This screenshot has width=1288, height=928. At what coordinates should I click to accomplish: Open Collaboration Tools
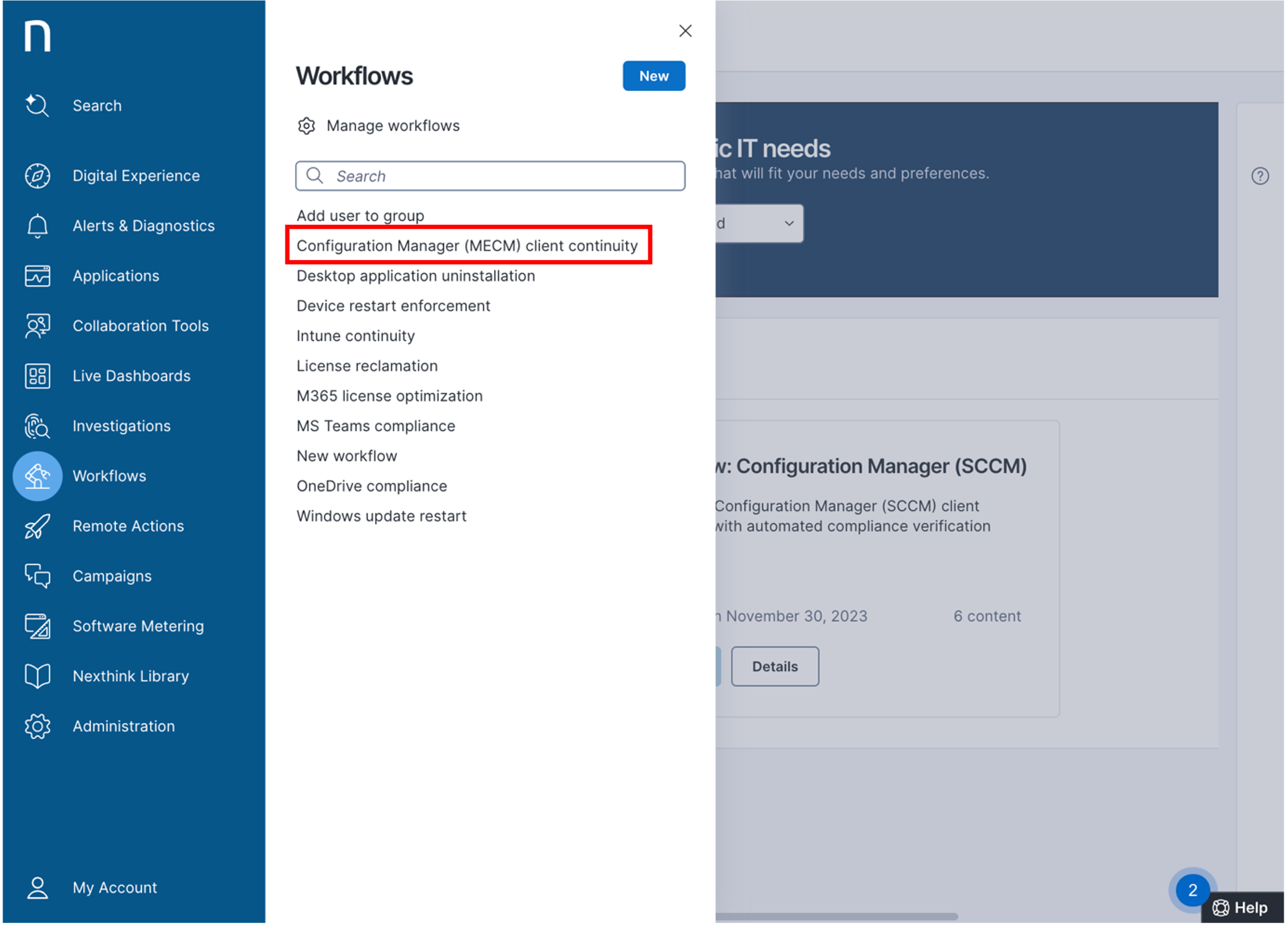(141, 325)
